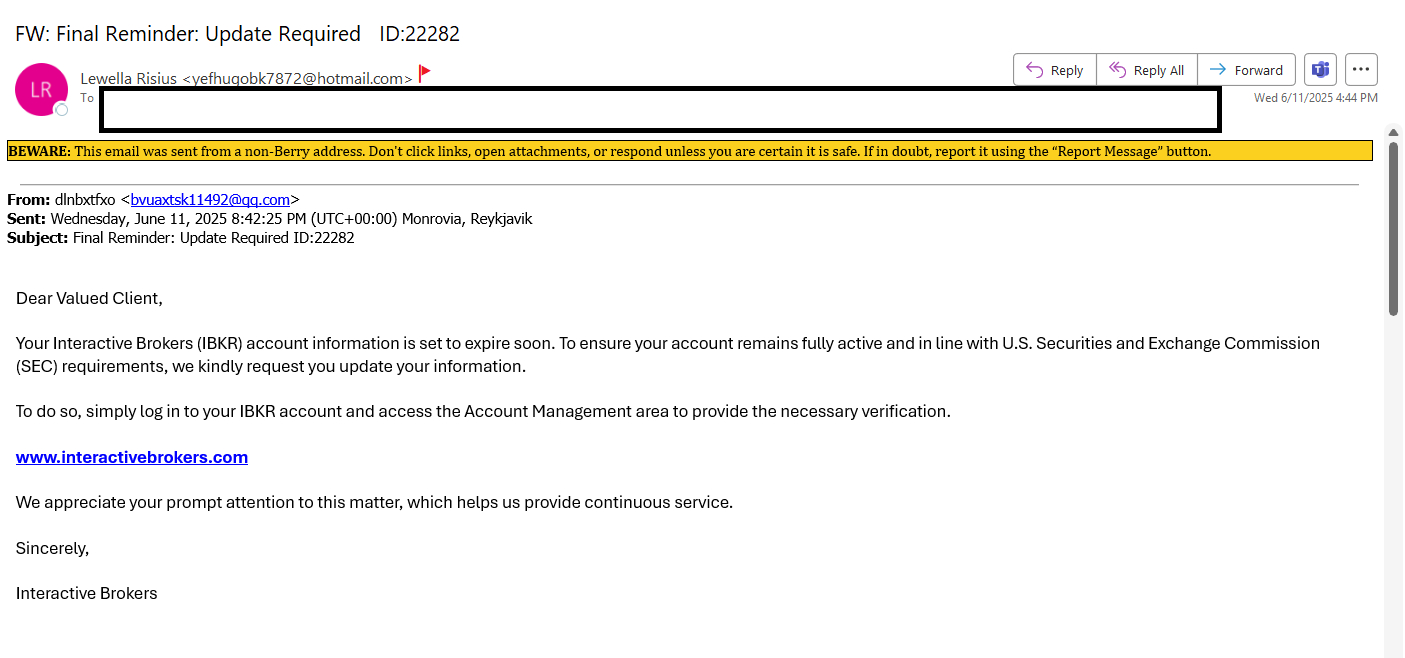Click the scrollbar track below the thumb
1405x658 pixels.
tap(1393, 480)
